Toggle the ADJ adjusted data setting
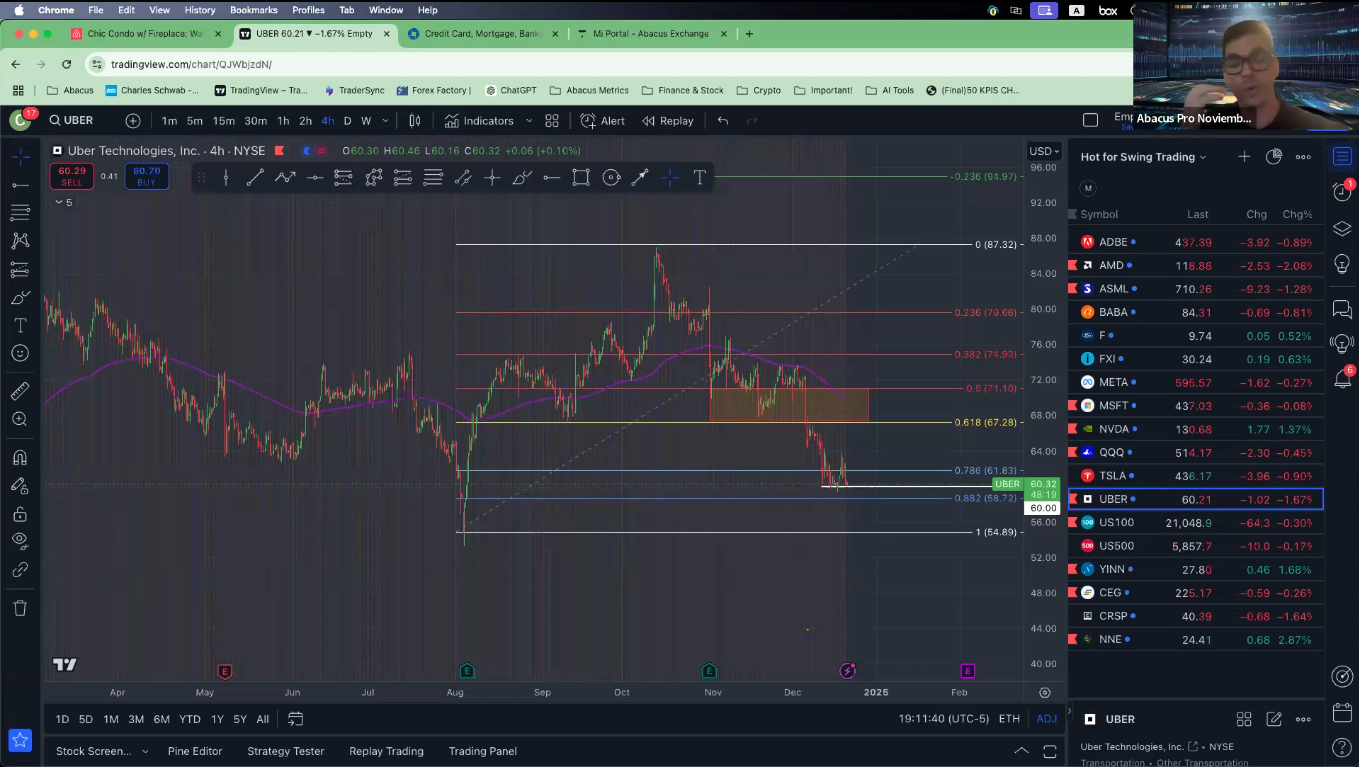1359x767 pixels. tap(1046, 719)
